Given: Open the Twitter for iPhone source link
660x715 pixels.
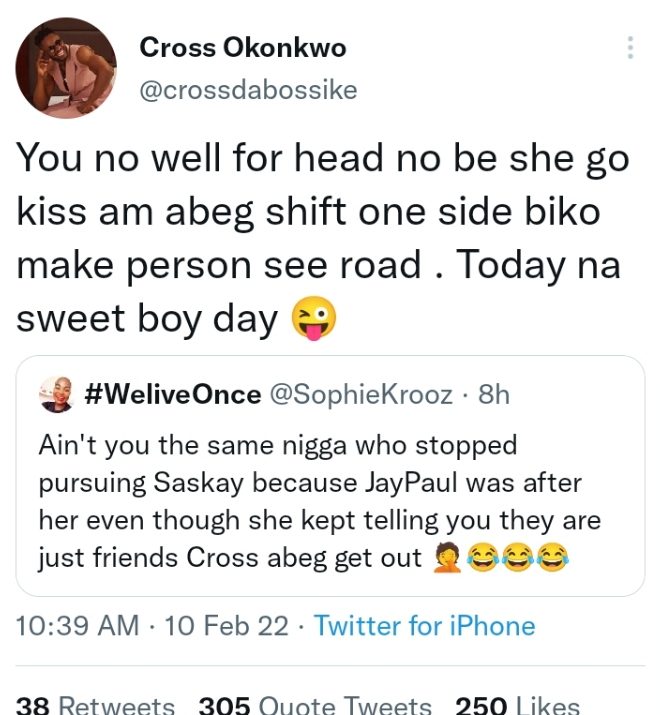Looking at the screenshot, I should coord(424,626).
